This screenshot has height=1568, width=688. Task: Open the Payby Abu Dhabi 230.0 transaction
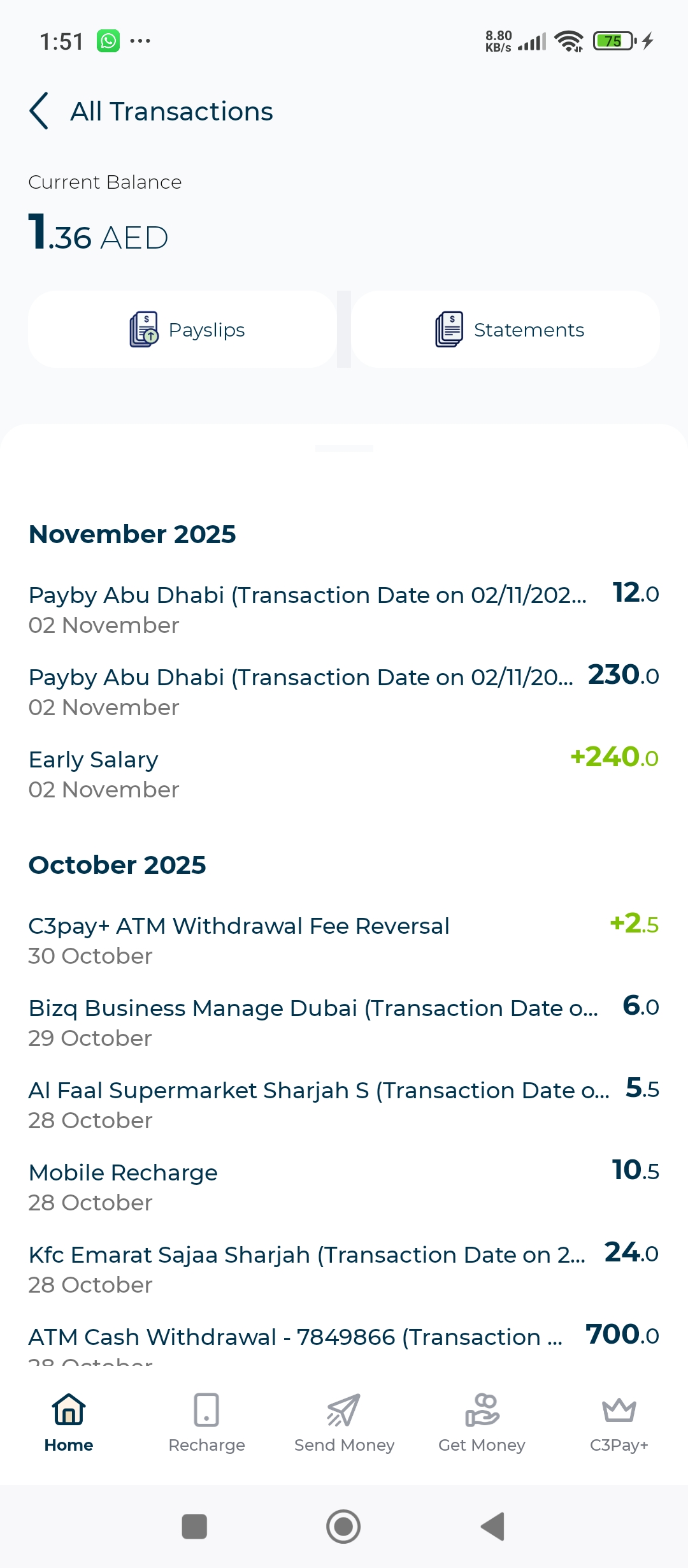[344, 692]
